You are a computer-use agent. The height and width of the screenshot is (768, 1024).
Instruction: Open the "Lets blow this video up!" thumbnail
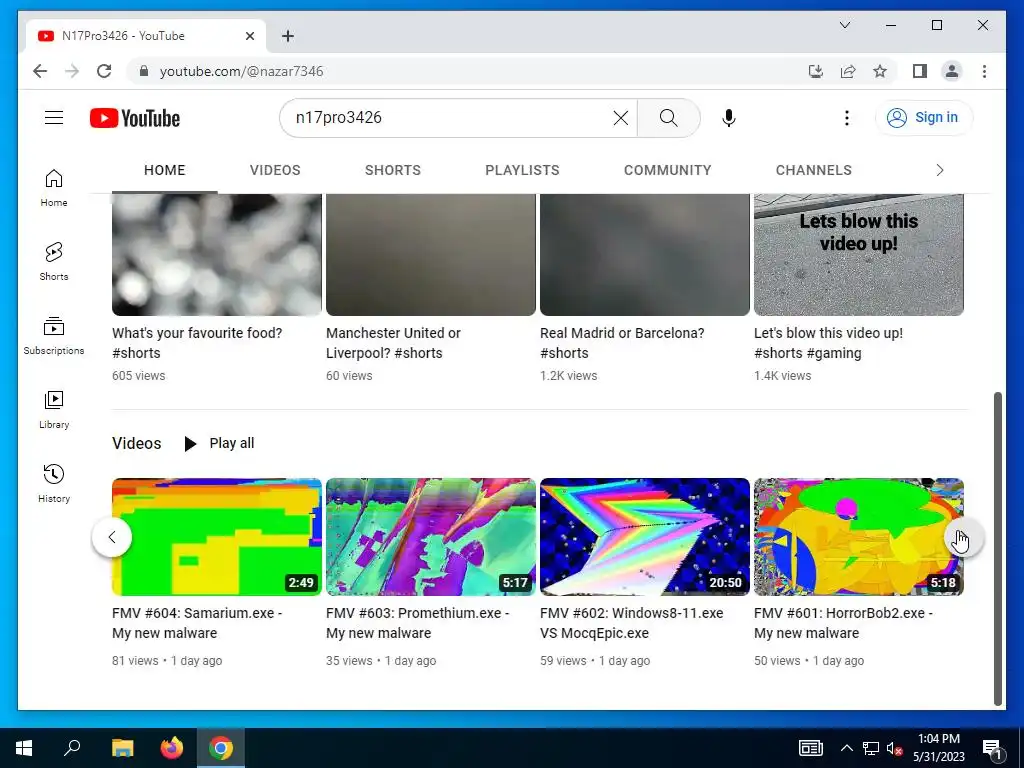pos(859,255)
